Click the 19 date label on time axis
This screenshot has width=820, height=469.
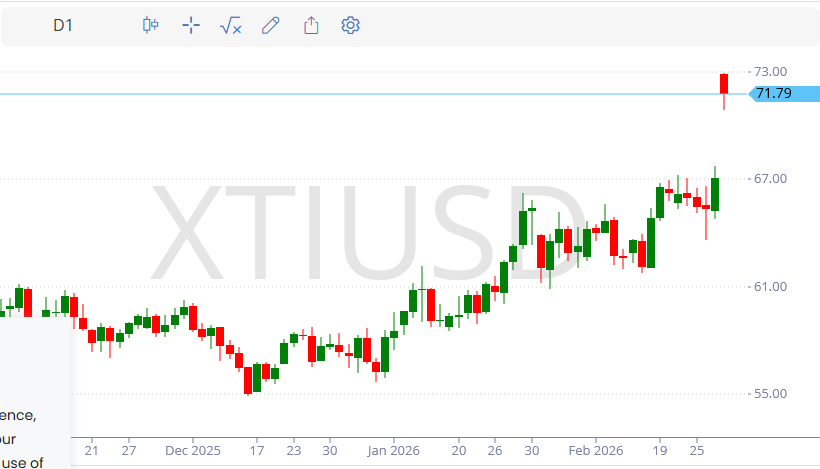[x=660, y=451]
